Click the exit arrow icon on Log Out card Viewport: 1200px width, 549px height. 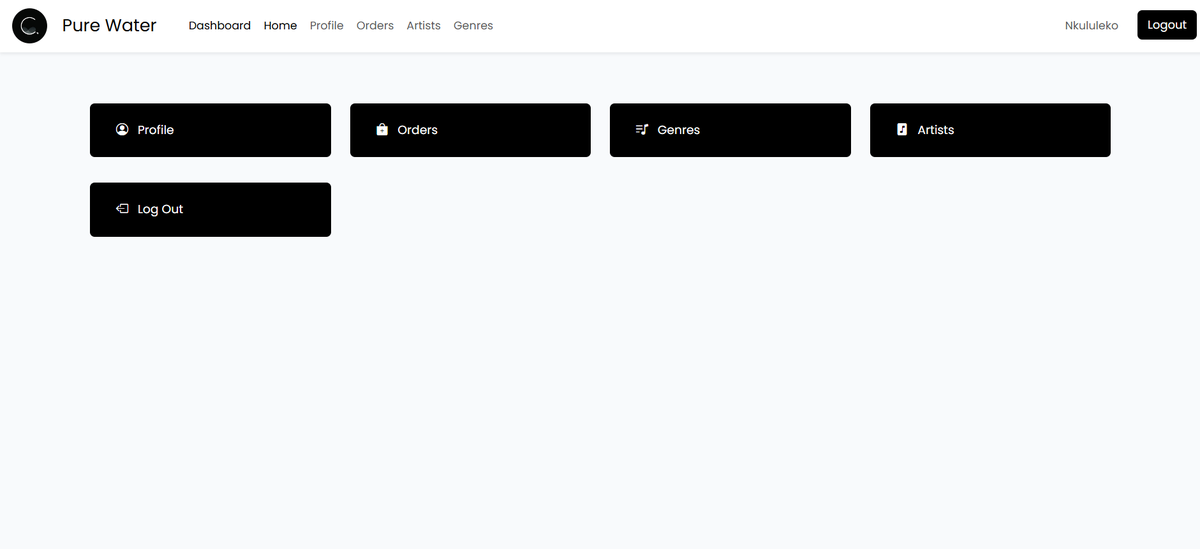122,209
